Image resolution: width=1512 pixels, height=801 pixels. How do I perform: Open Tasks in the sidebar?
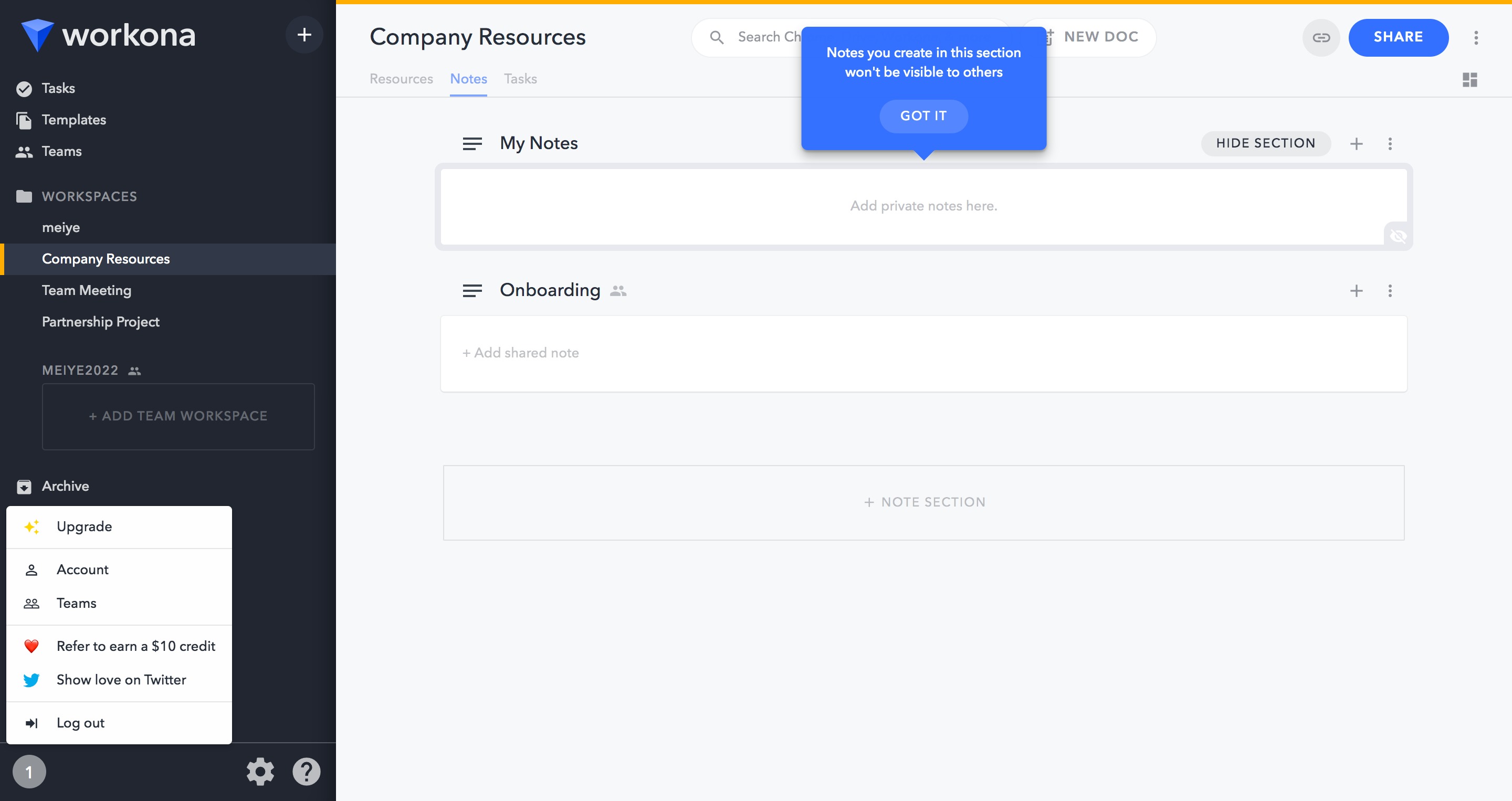coord(58,89)
